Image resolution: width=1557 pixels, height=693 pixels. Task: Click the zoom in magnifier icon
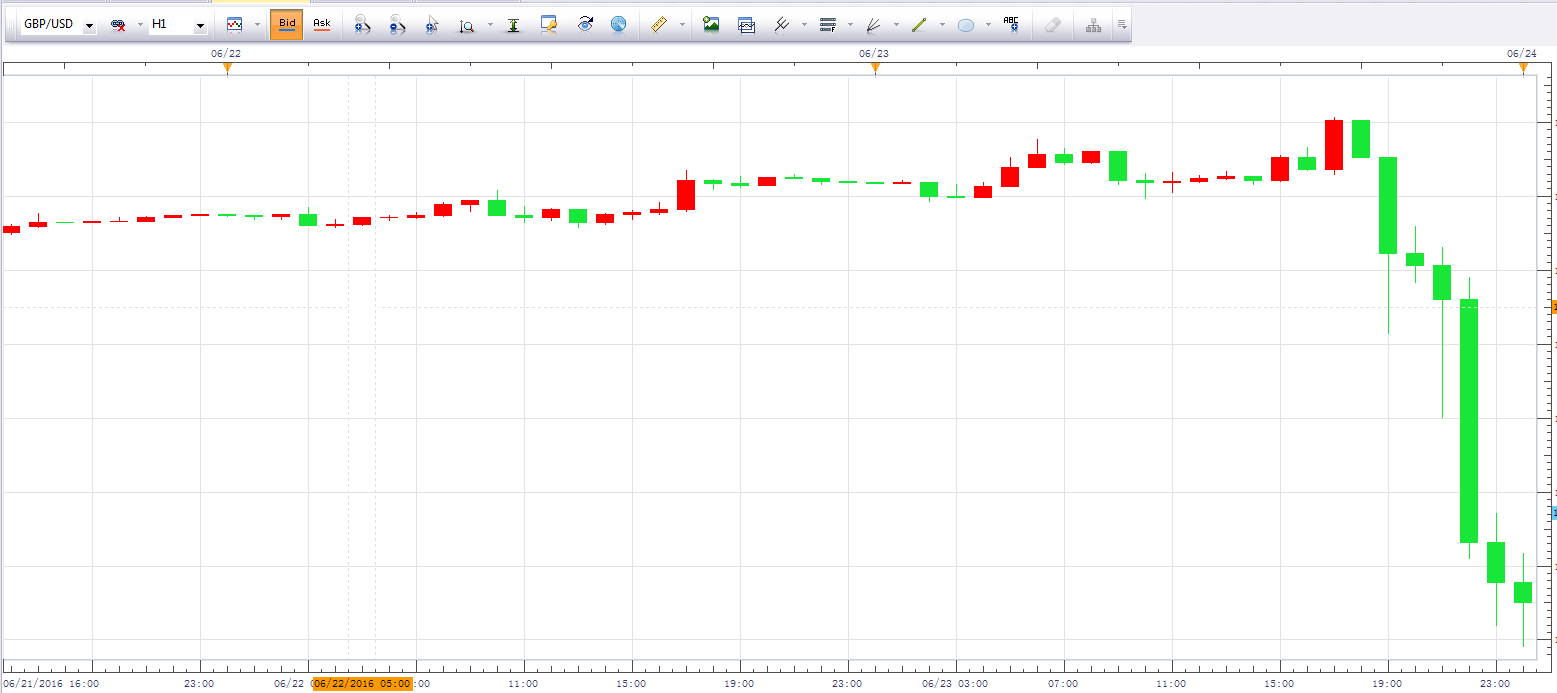(x=362, y=25)
